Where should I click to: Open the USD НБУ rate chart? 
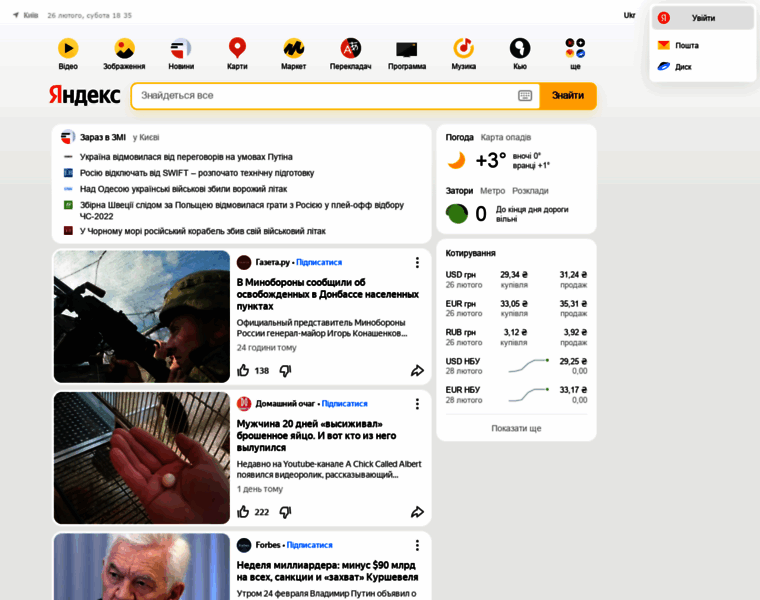pos(528,366)
